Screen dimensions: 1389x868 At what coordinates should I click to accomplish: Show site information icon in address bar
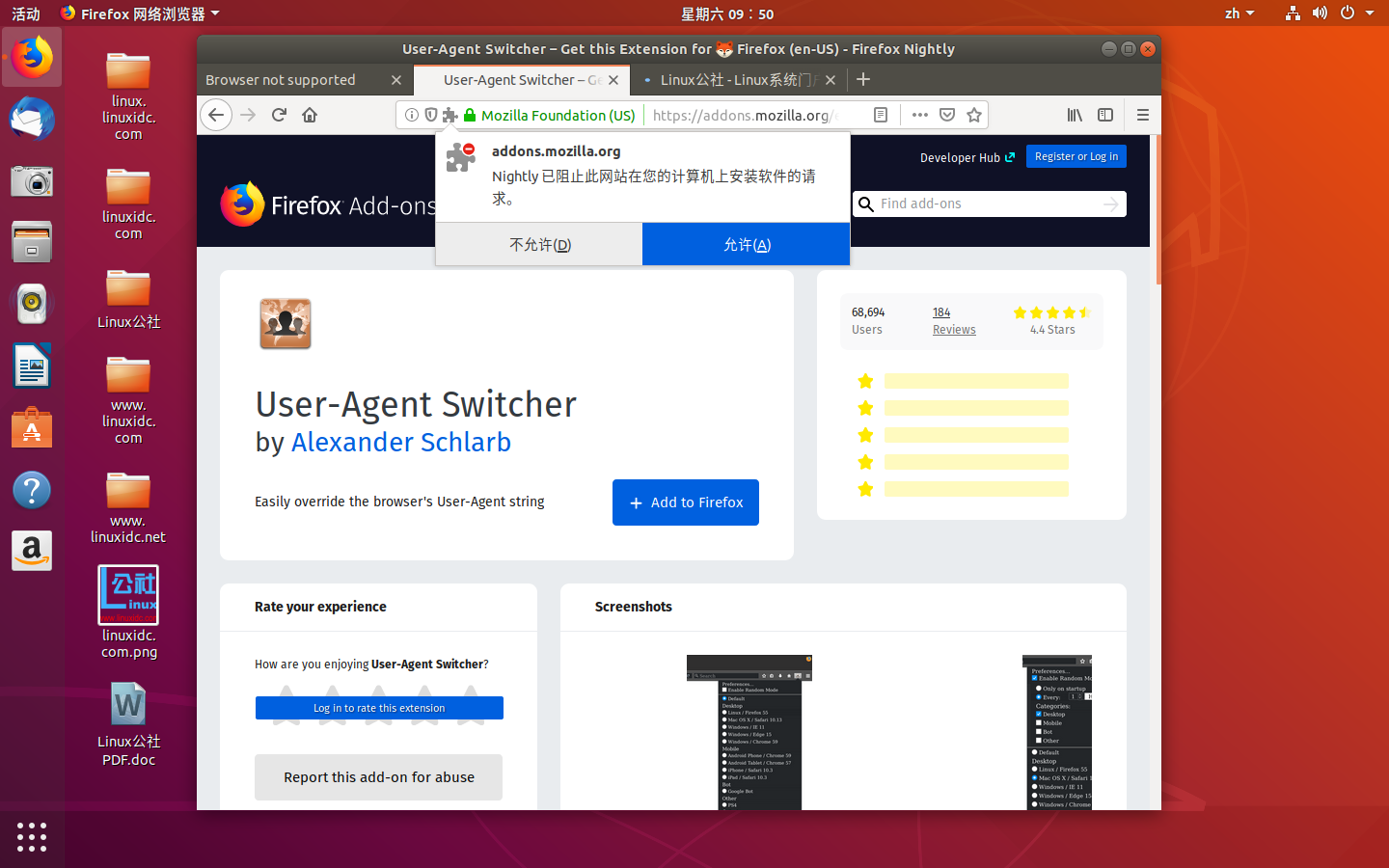click(412, 115)
